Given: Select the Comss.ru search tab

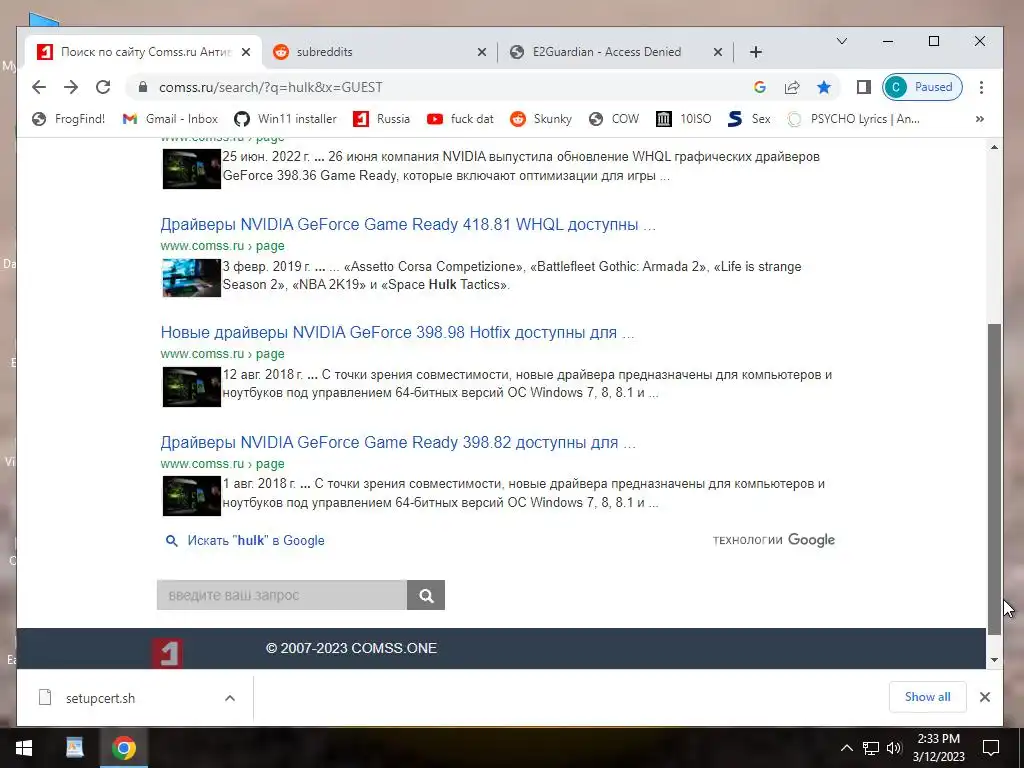Looking at the screenshot, I should (143, 52).
